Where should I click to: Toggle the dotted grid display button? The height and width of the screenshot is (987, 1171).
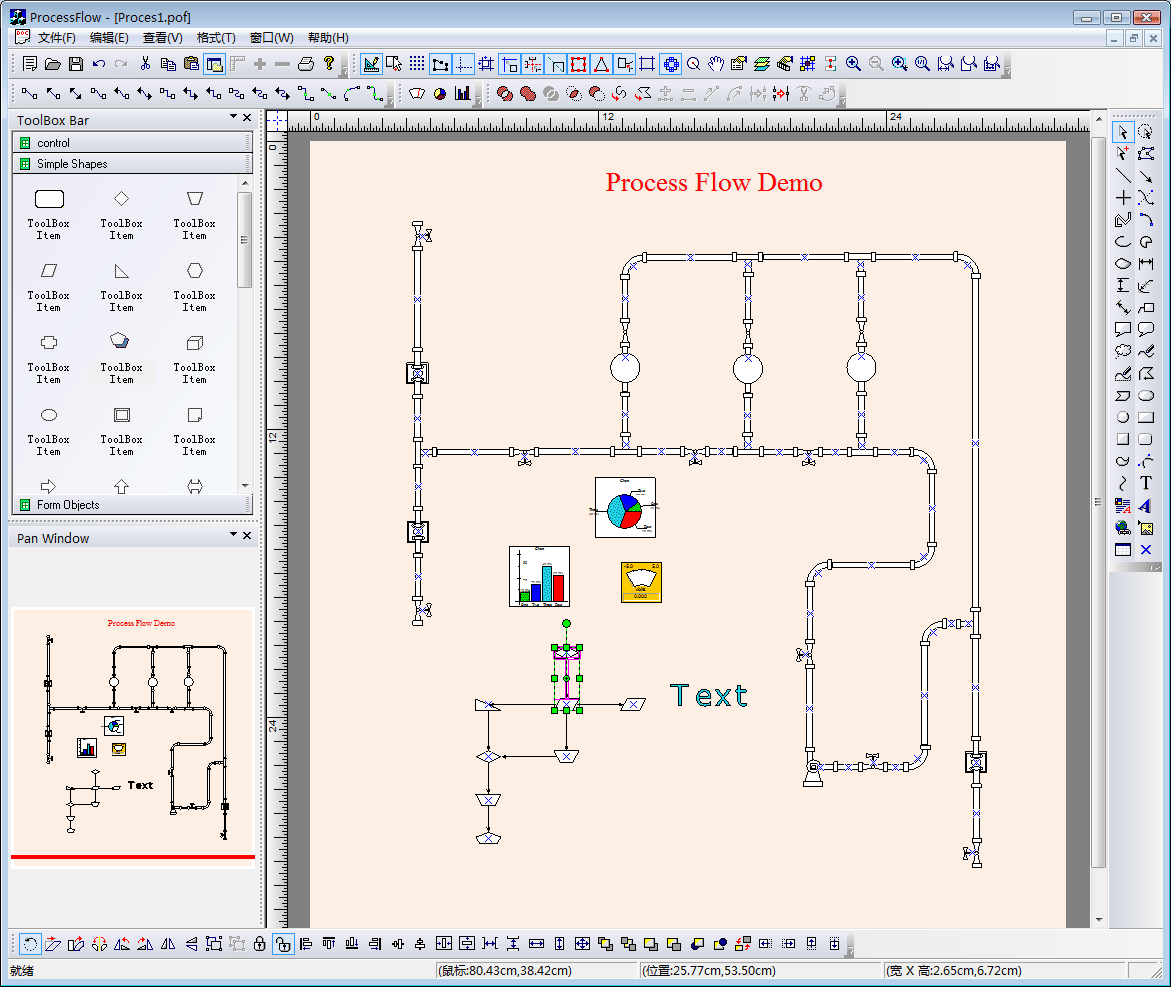point(417,64)
